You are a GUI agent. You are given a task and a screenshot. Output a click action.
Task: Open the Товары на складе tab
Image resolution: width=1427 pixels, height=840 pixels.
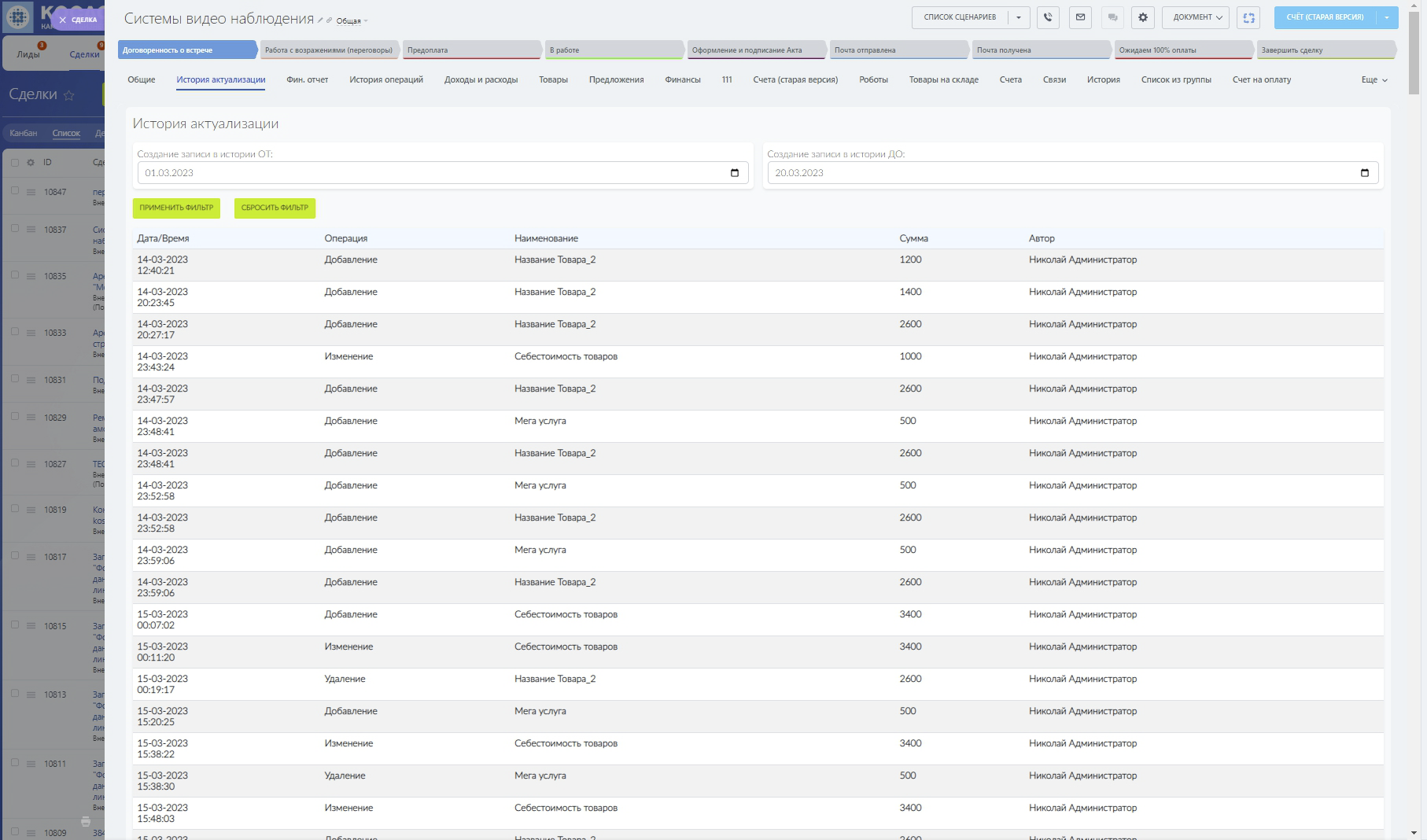coord(943,80)
